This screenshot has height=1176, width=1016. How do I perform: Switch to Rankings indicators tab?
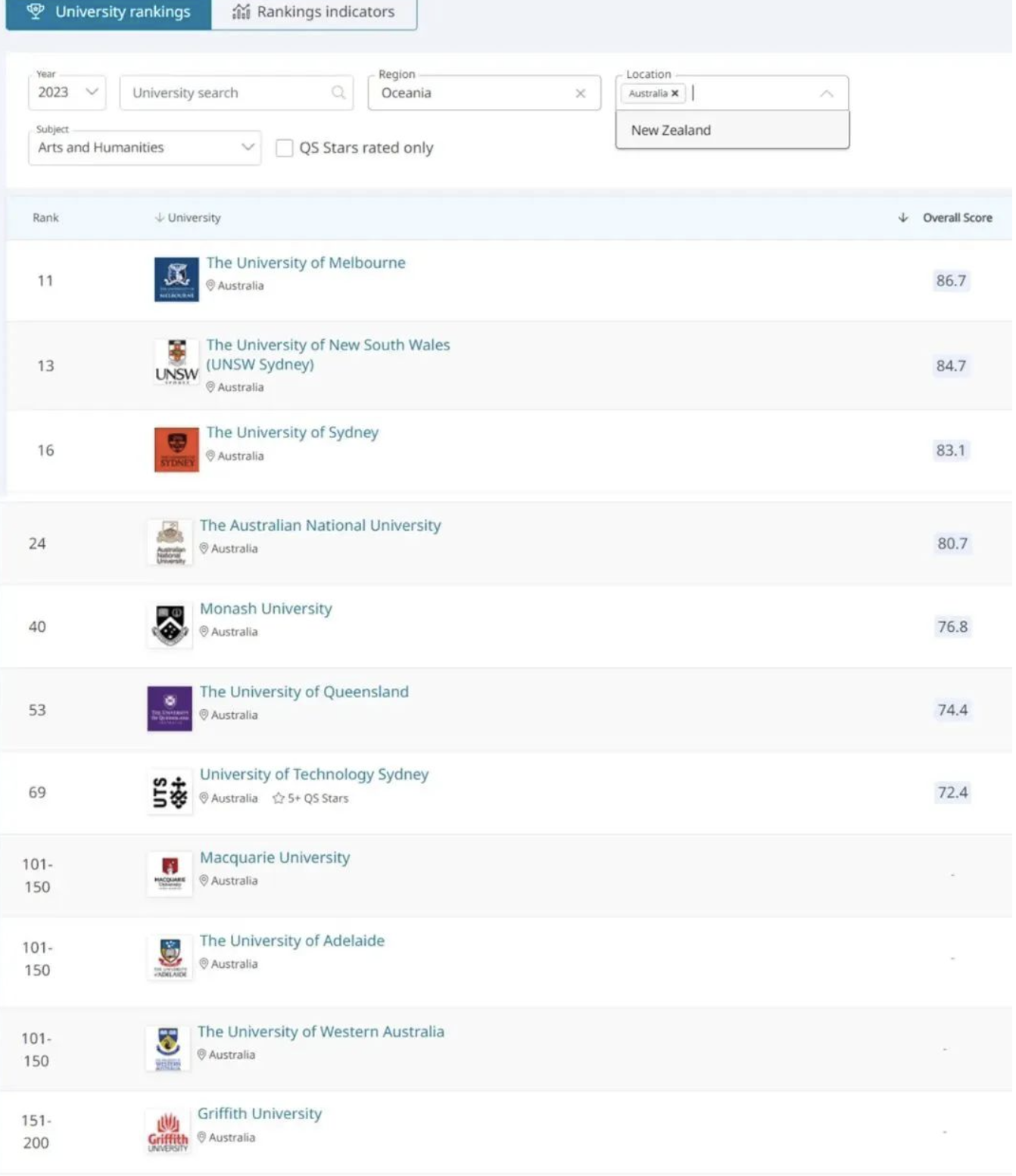pos(314,12)
